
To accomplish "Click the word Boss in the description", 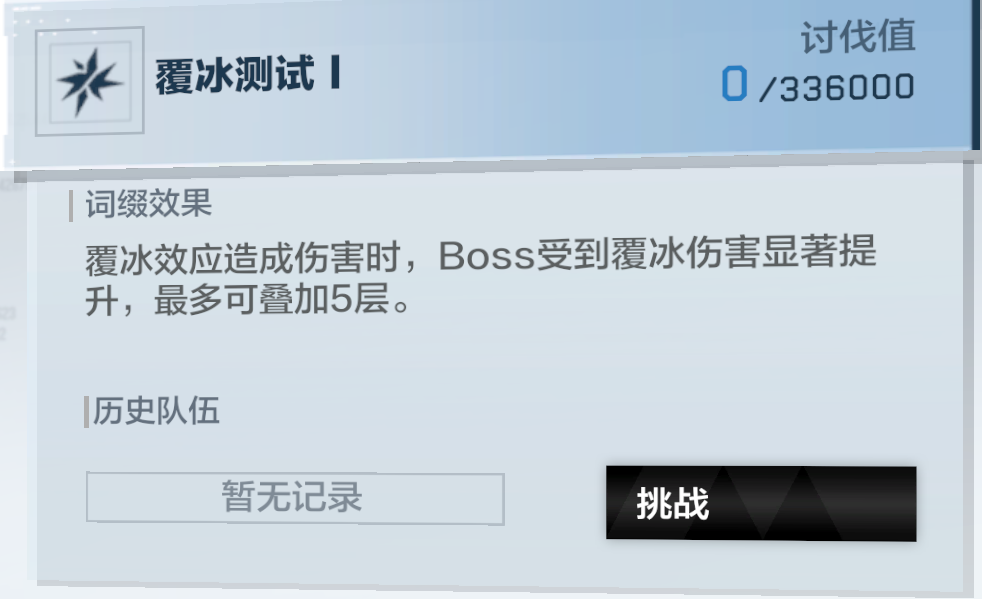I will pyautogui.click(x=486, y=256).
